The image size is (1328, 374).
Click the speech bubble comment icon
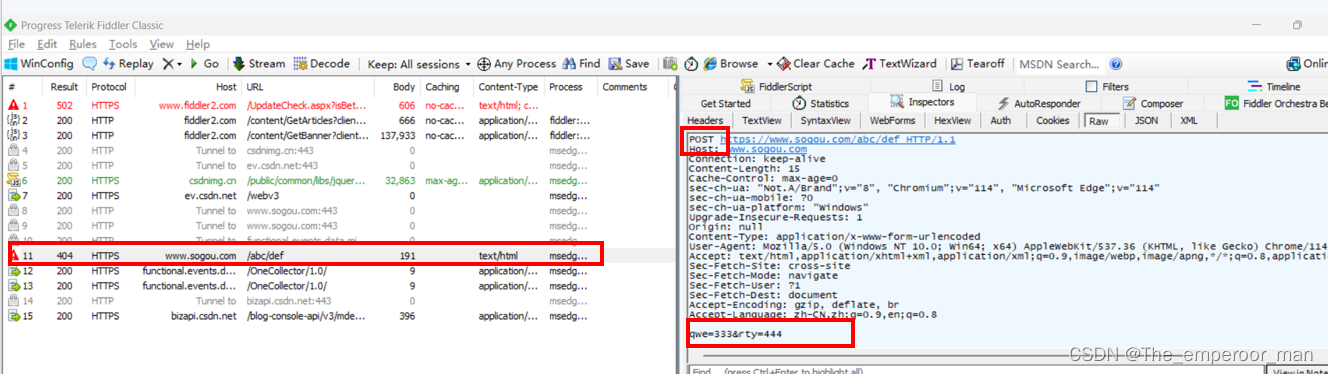pos(90,63)
